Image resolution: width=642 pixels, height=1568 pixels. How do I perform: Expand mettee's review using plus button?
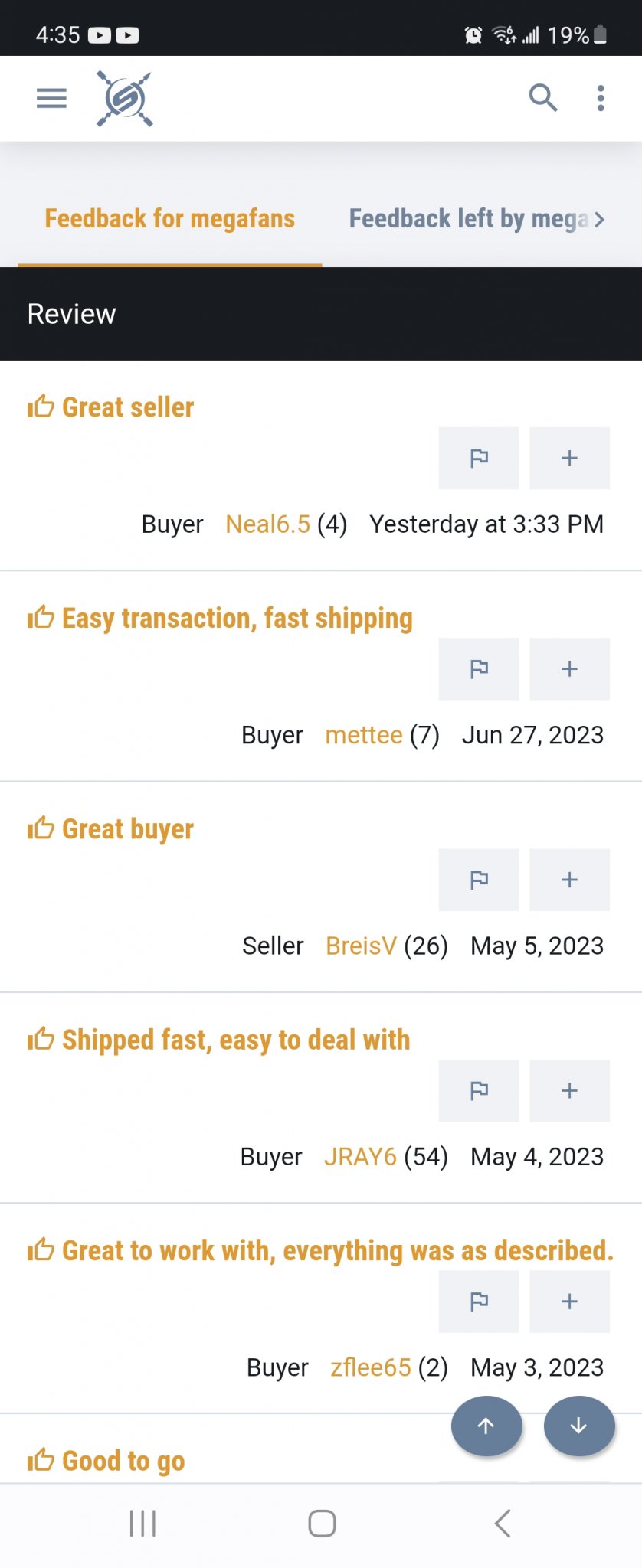[569, 669]
